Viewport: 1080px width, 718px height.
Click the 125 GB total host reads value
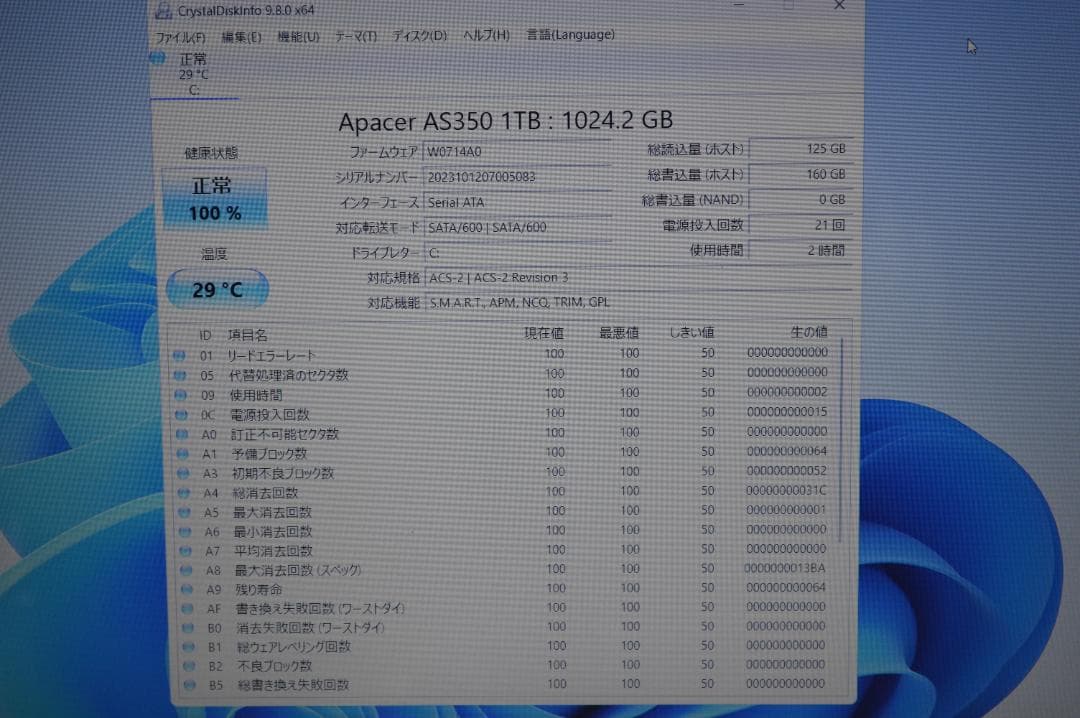[800, 149]
